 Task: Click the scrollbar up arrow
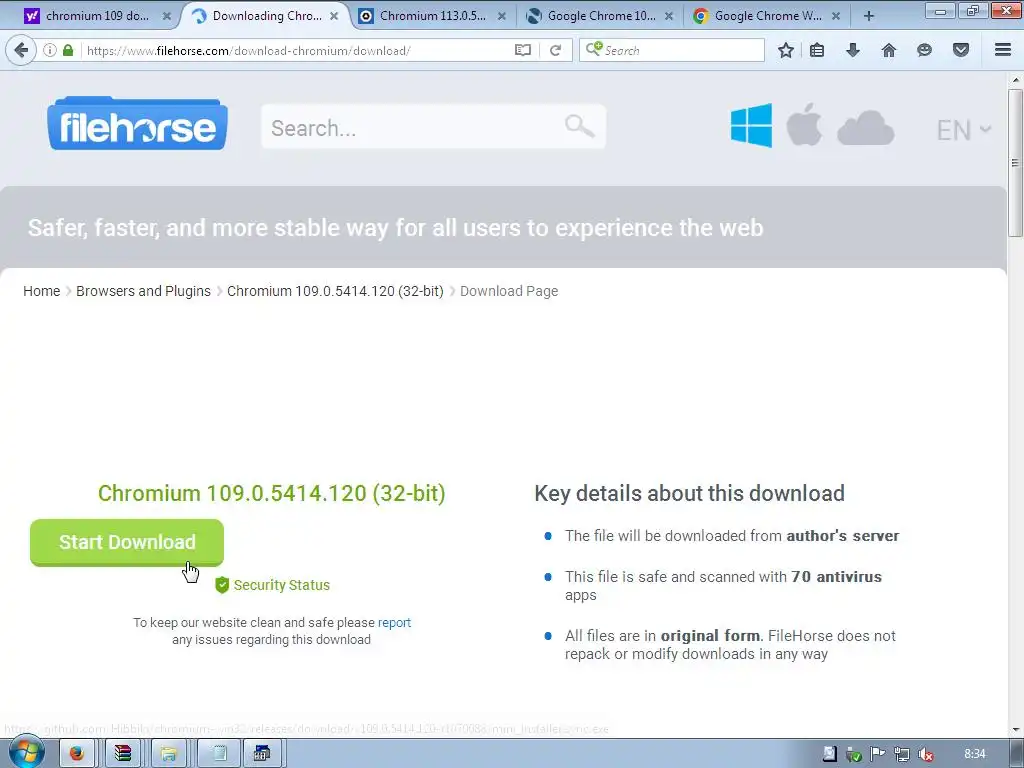1015,80
